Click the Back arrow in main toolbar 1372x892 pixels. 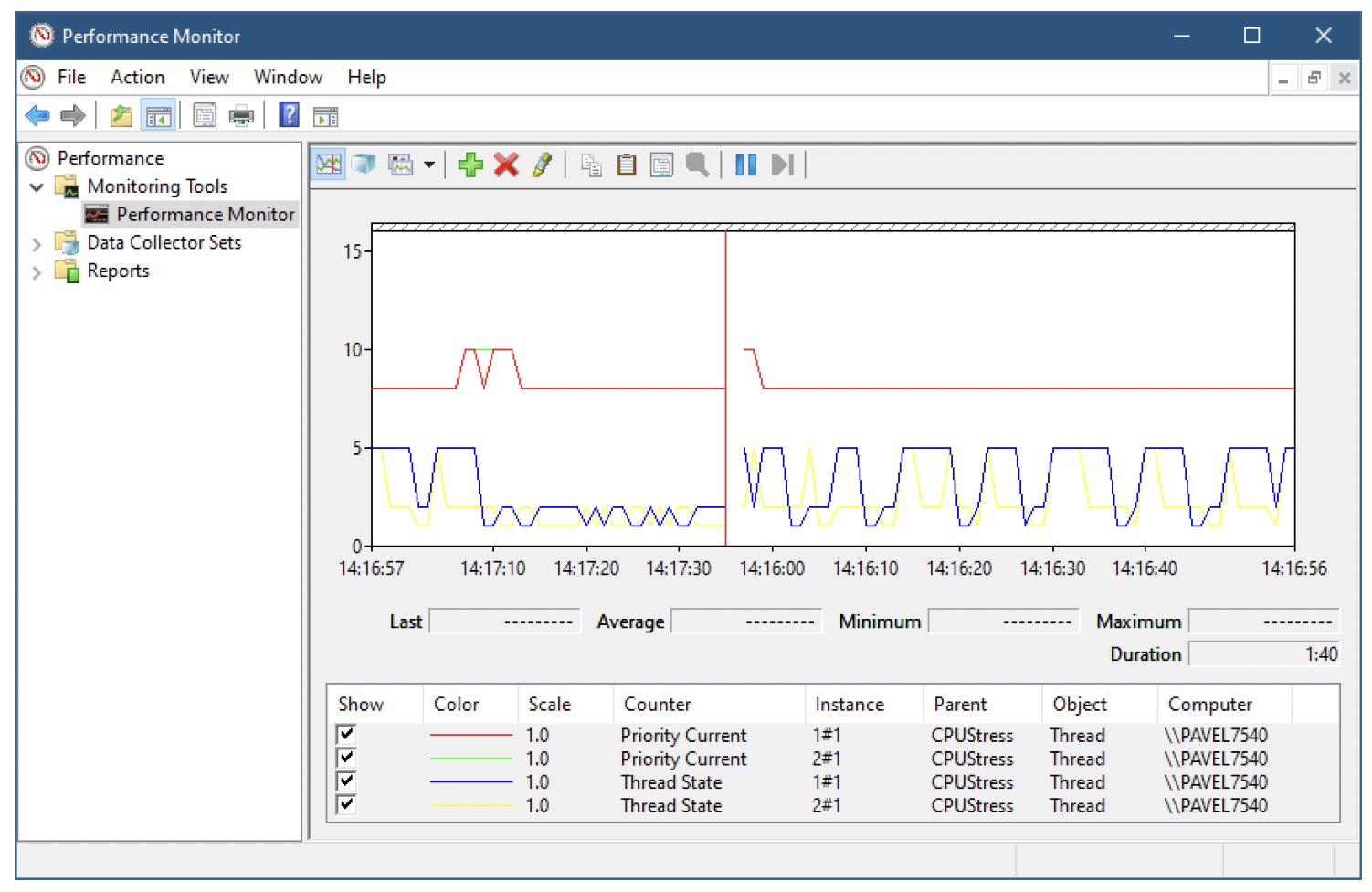[x=37, y=116]
